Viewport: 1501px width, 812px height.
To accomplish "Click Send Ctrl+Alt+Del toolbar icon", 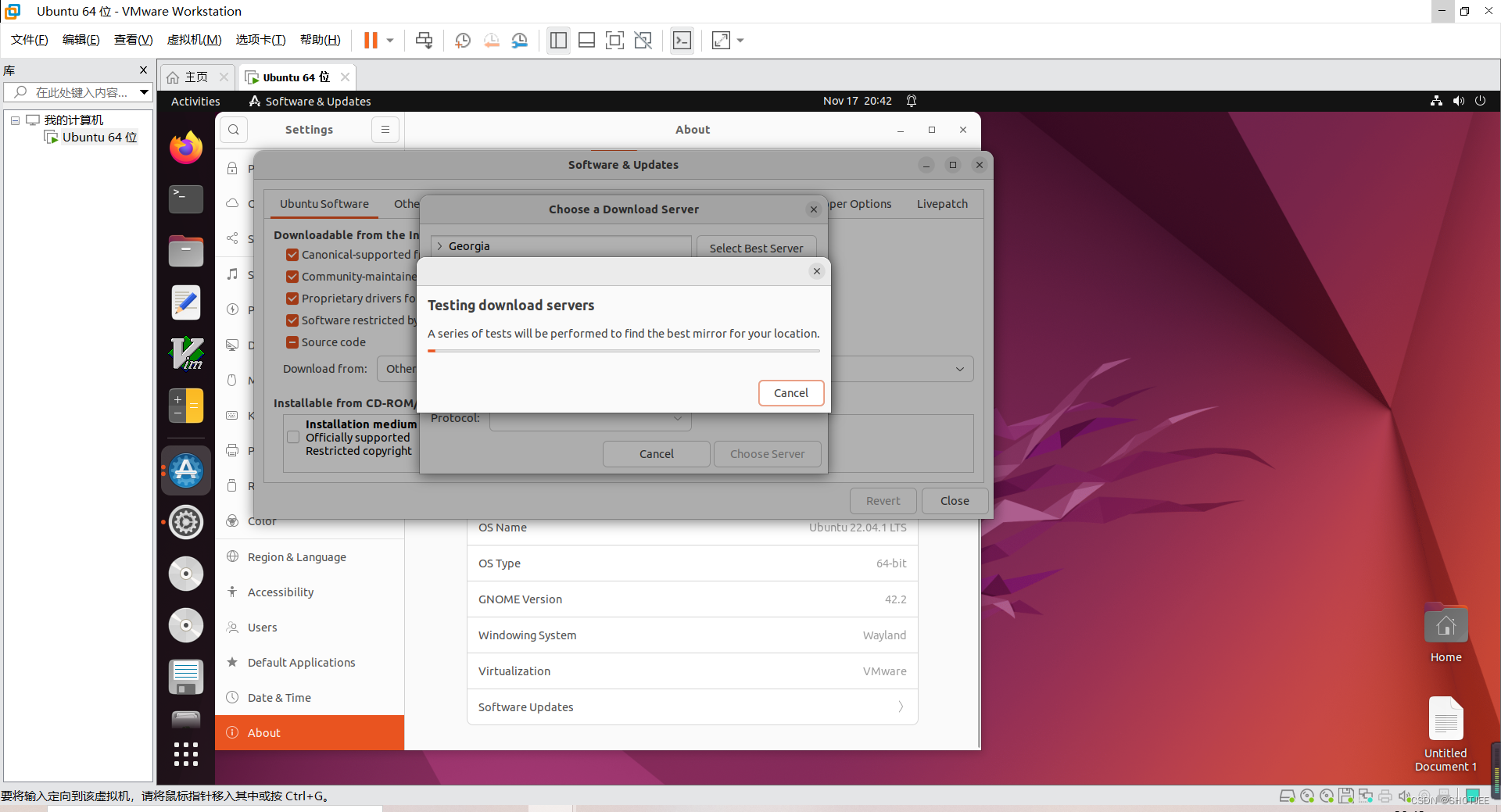I will [x=424, y=40].
